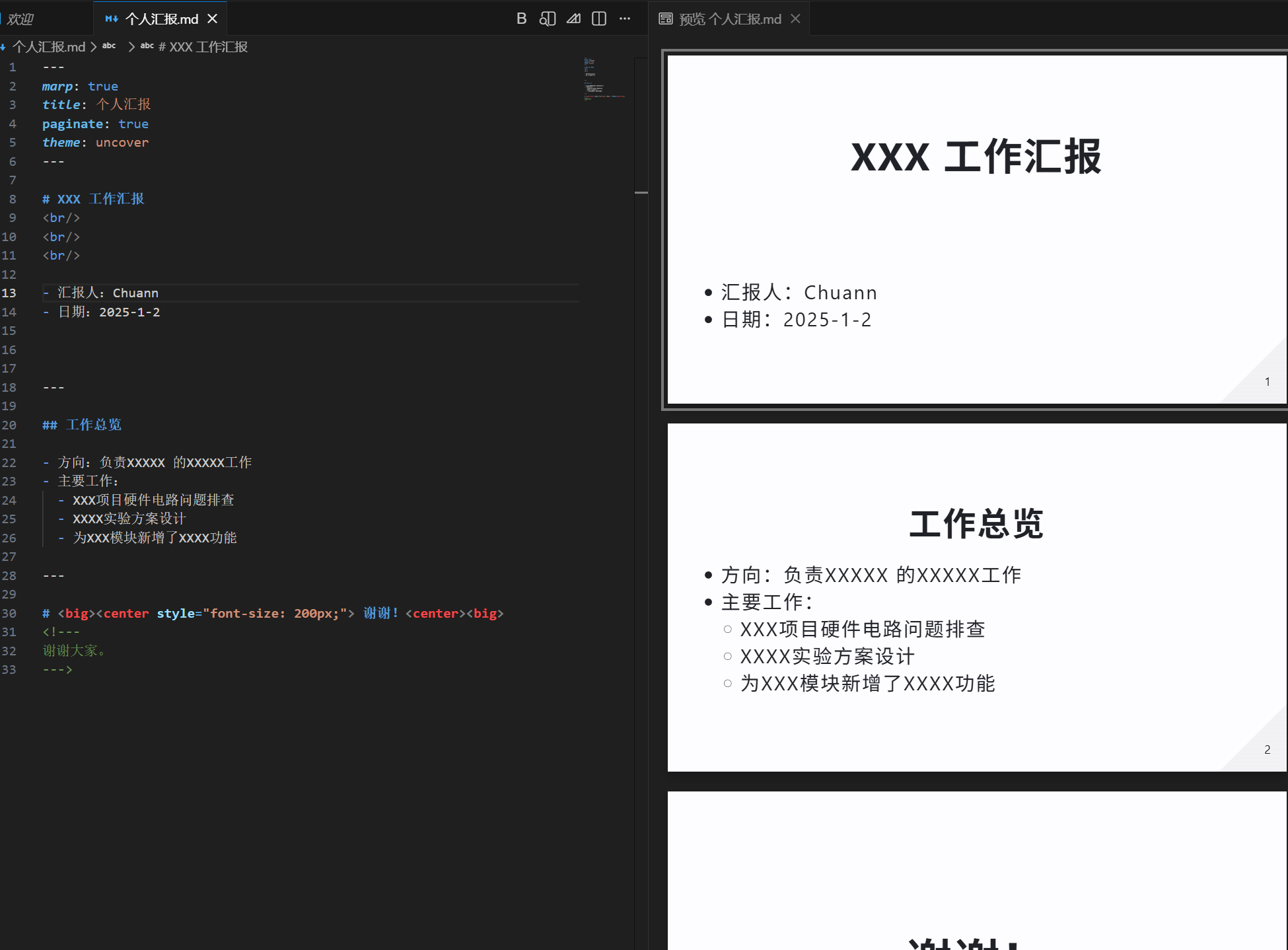Click '- 主要工作:' line in editor
Screen dimensions: 1288x950
point(81,481)
